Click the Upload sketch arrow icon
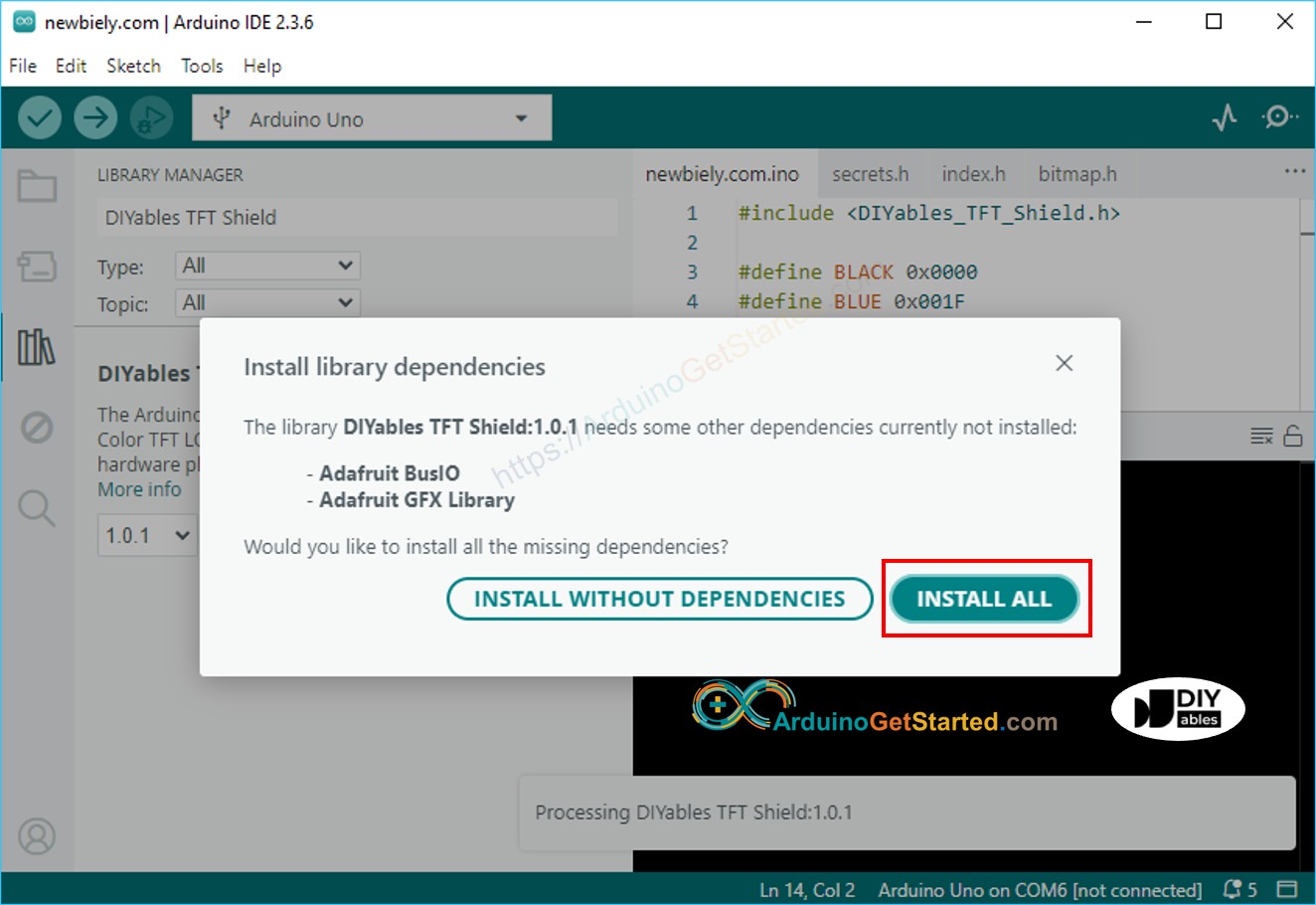The width and height of the screenshot is (1316, 905). (x=95, y=116)
